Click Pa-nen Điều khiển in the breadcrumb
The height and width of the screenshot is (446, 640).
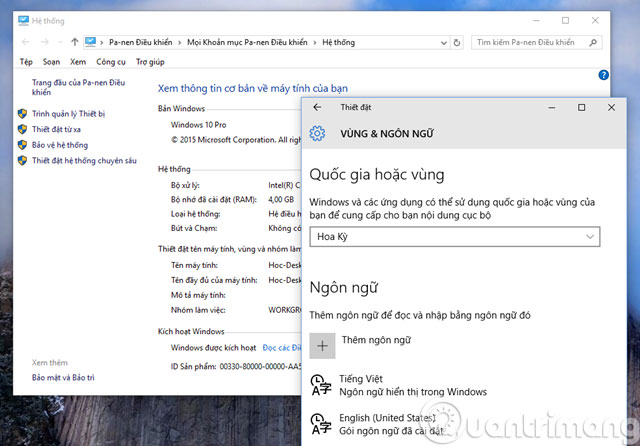tap(141, 42)
